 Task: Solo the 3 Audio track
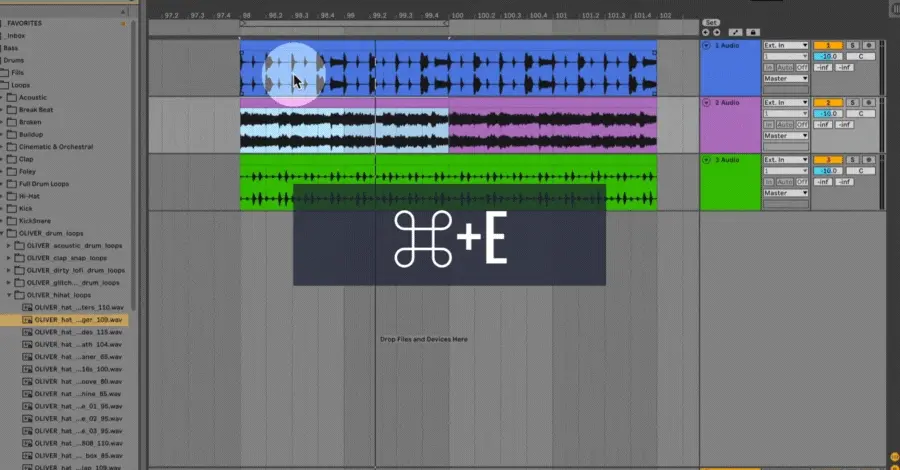(x=852, y=160)
